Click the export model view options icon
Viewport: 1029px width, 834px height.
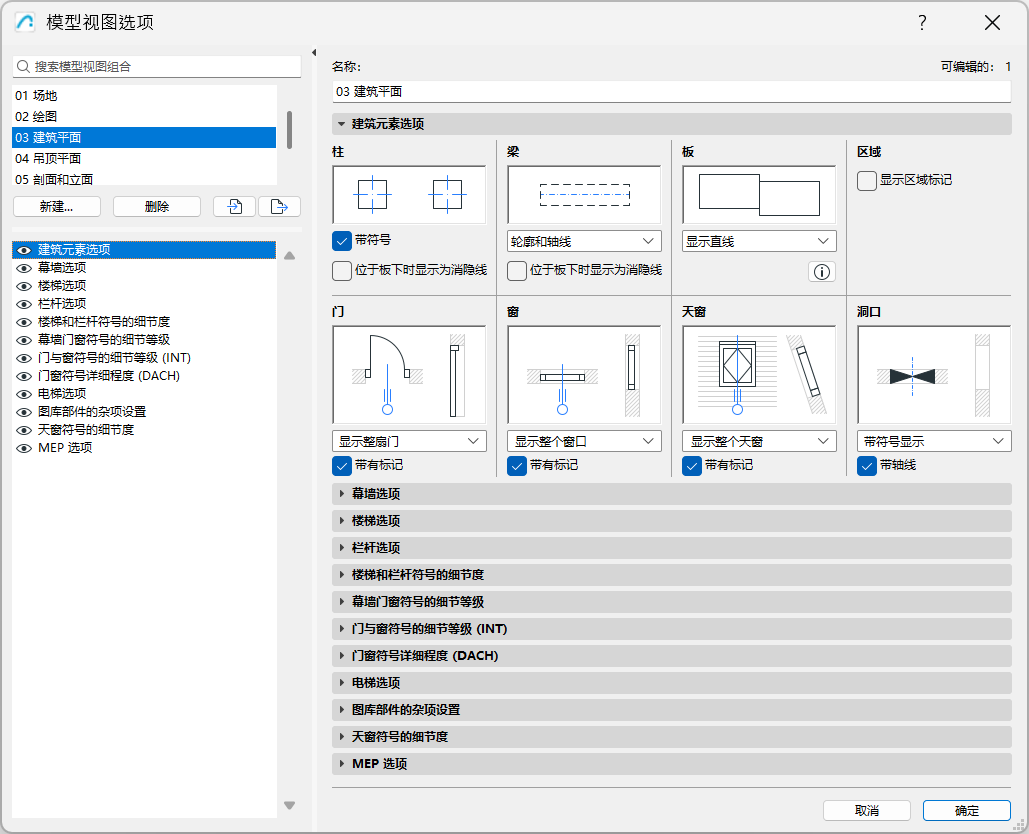pos(278,206)
